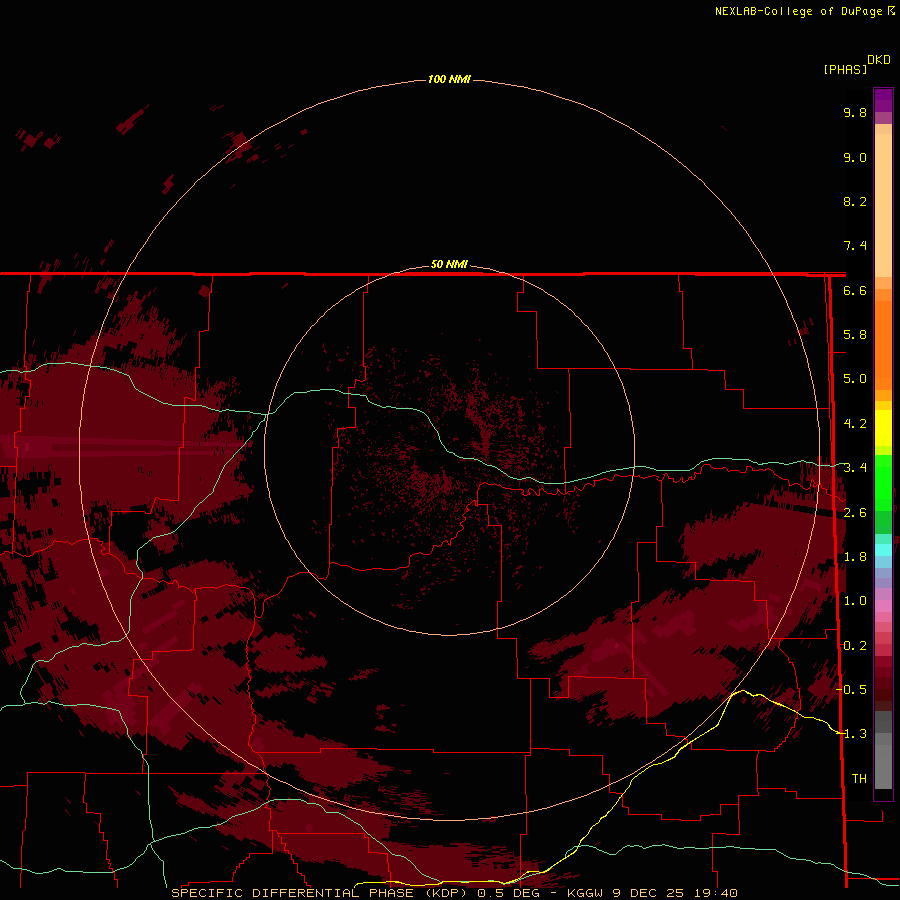Click the 0.2 legend value
Viewport: 900px width, 900px height.
pos(855,645)
